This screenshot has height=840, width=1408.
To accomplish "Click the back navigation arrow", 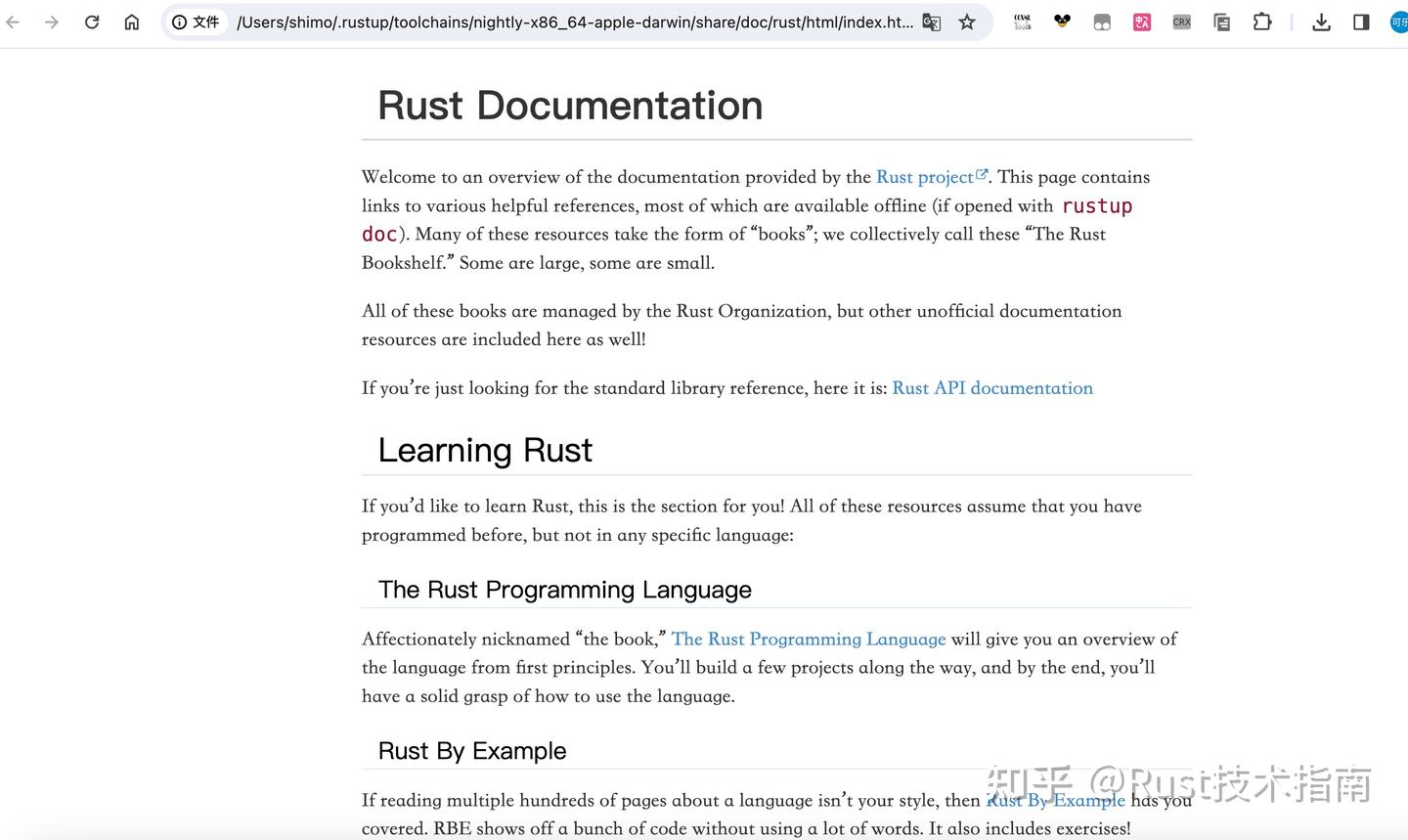I will pos(12,22).
